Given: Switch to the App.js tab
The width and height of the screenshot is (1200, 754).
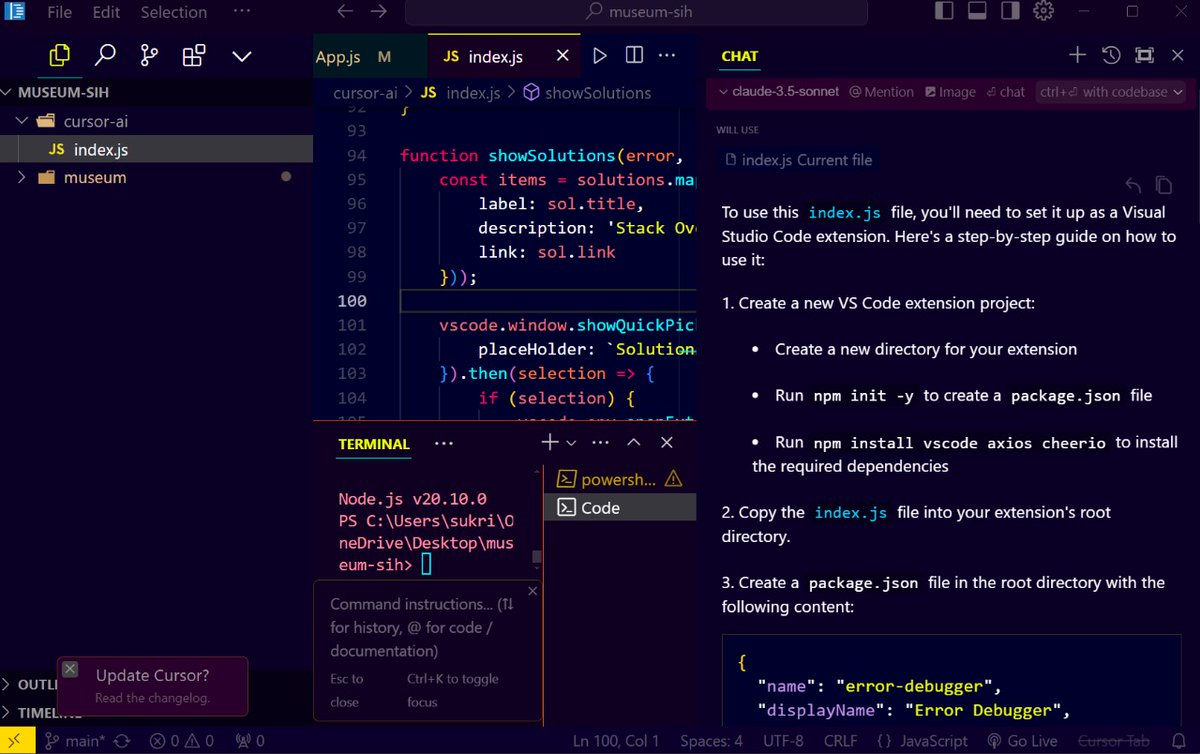Looking at the screenshot, I should tap(339, 57).
